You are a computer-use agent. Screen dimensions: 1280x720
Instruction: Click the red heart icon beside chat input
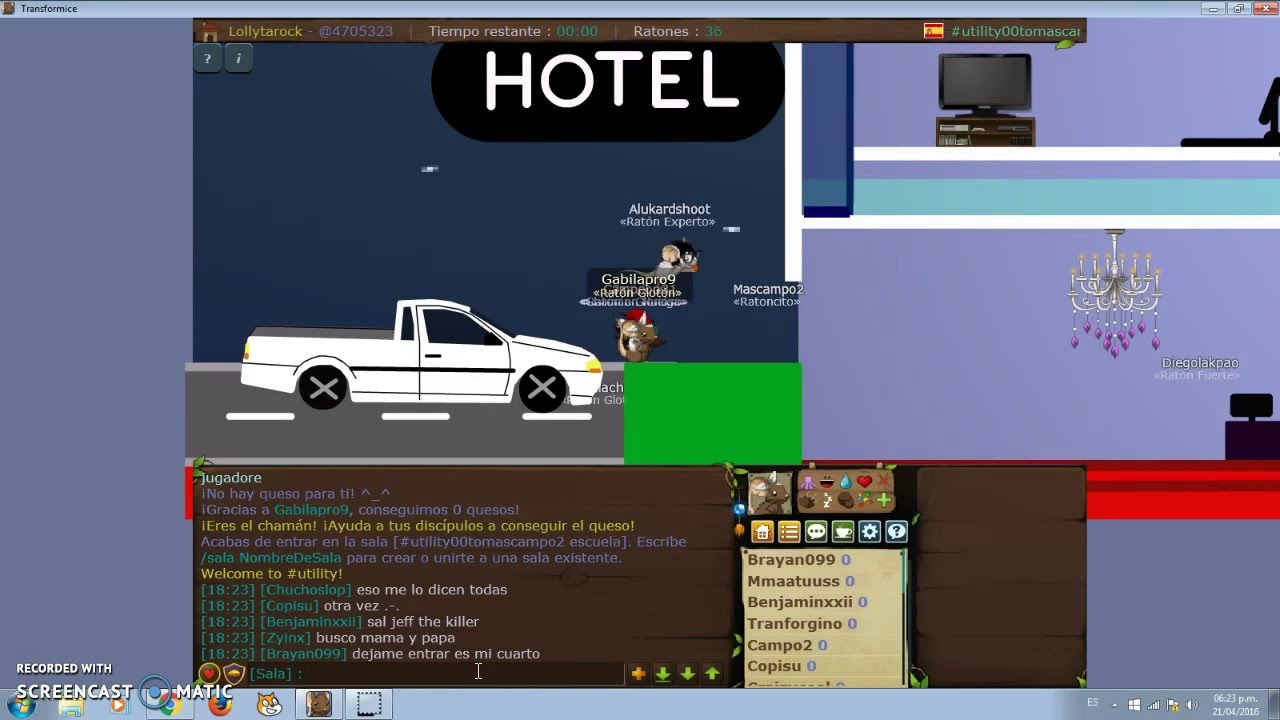click(209, 674)
